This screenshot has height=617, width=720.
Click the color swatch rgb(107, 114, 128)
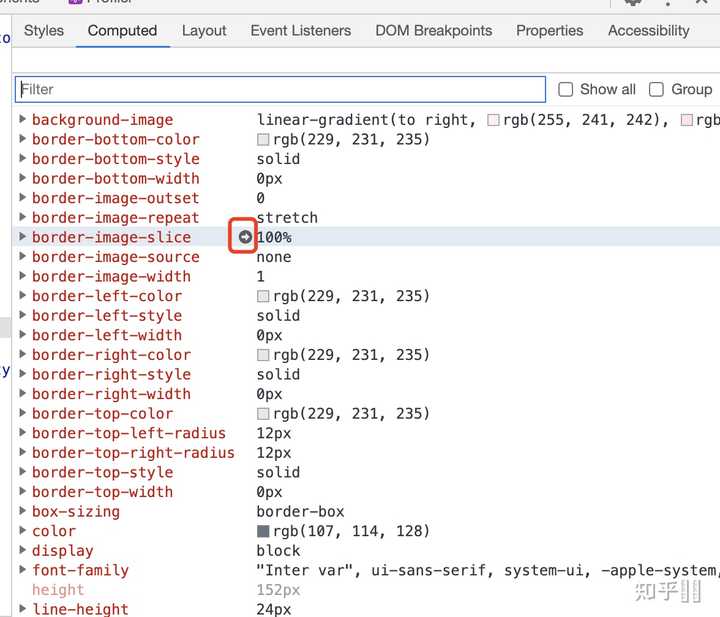click(263, 532)
